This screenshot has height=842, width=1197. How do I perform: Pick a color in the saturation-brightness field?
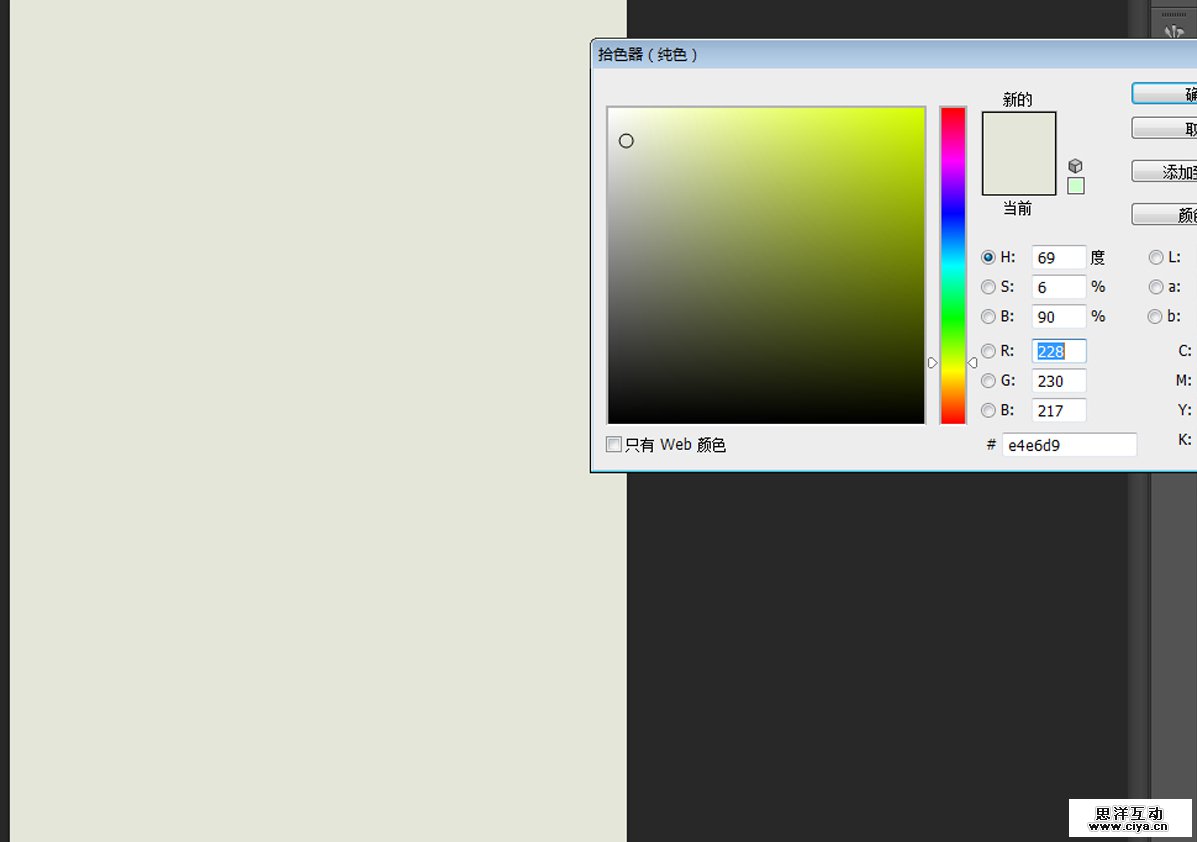(x=766, y=265)
